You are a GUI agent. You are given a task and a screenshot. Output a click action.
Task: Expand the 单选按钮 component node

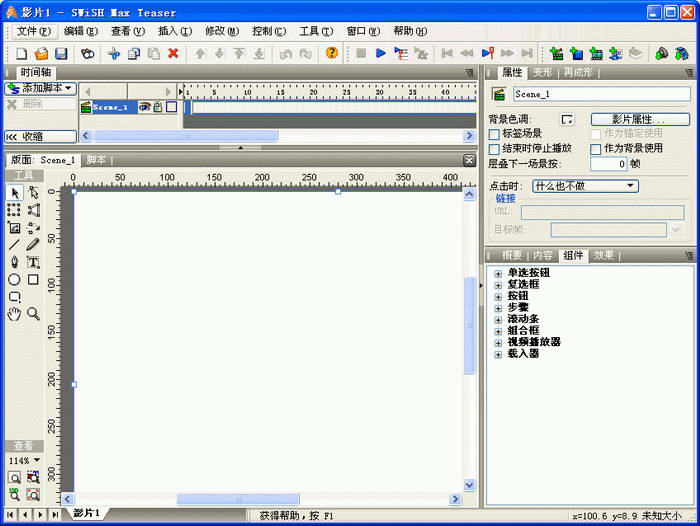[x=498, y=274]
